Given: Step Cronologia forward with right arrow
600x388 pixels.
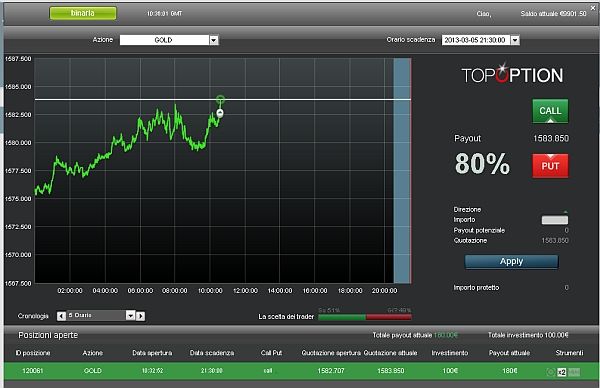Looking at the screenshot, I should tap(140, 316).
